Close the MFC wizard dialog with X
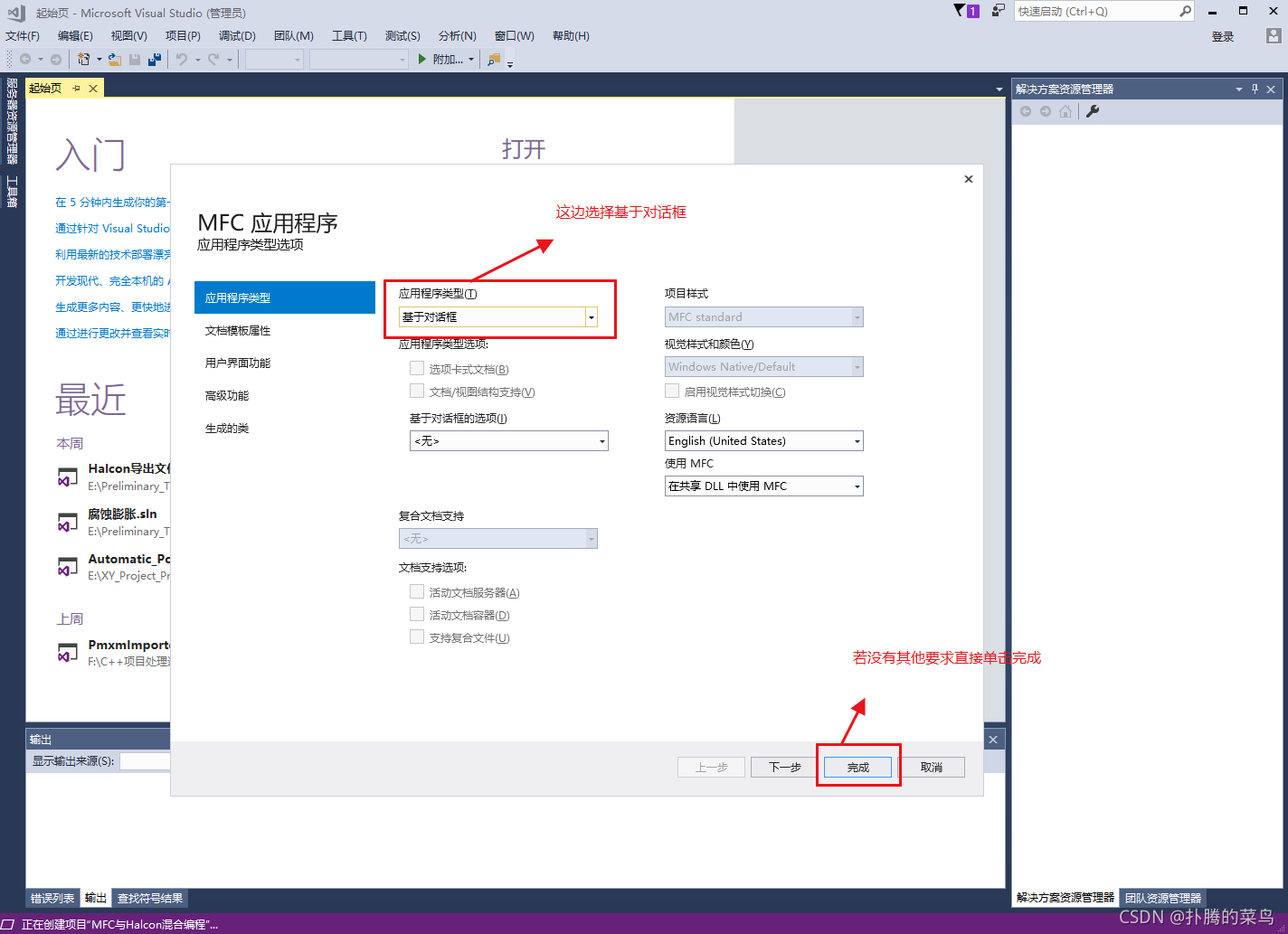 coord(968,179)
